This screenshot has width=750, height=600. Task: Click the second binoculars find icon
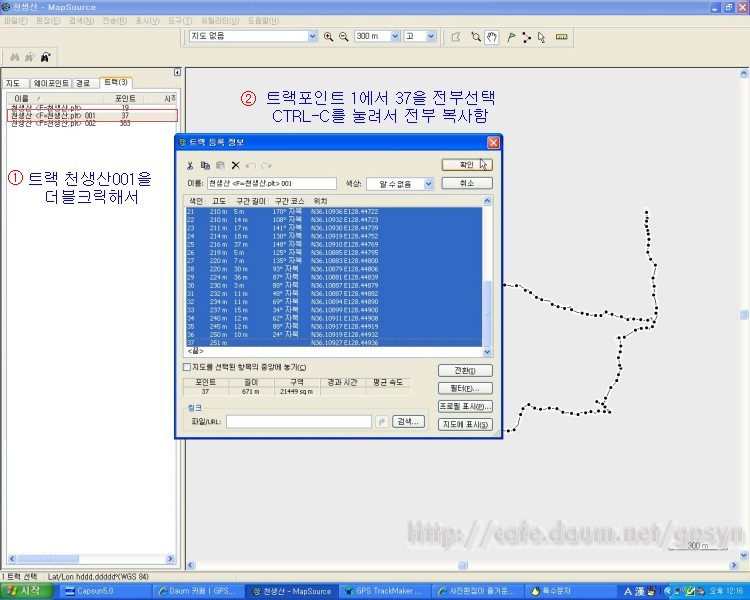click(30, 57)
